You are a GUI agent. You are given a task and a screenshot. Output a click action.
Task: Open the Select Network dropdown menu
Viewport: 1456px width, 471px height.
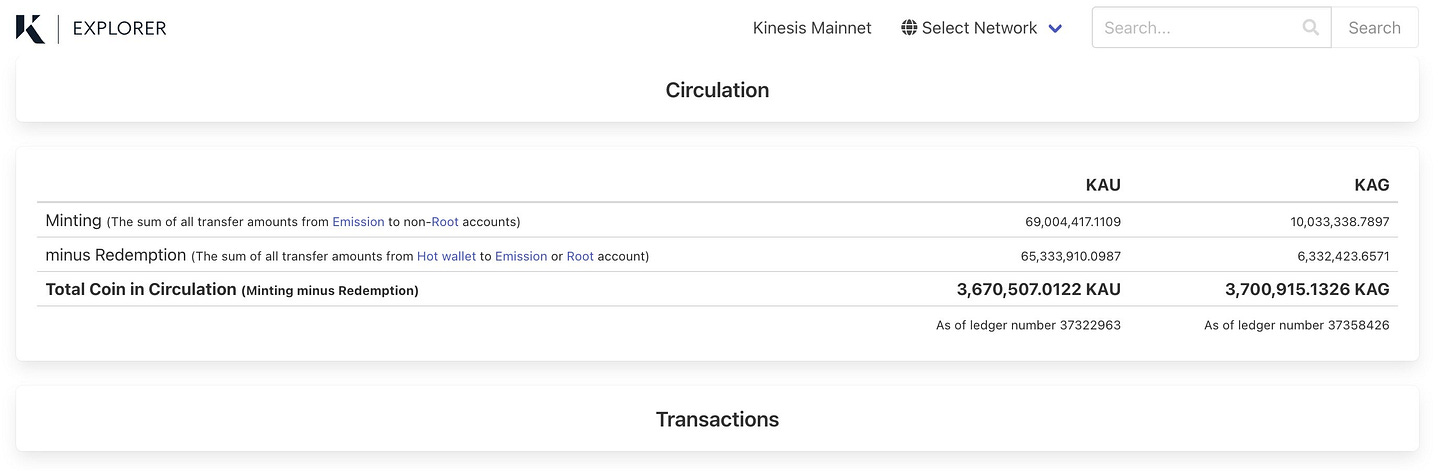pos(979,28)
